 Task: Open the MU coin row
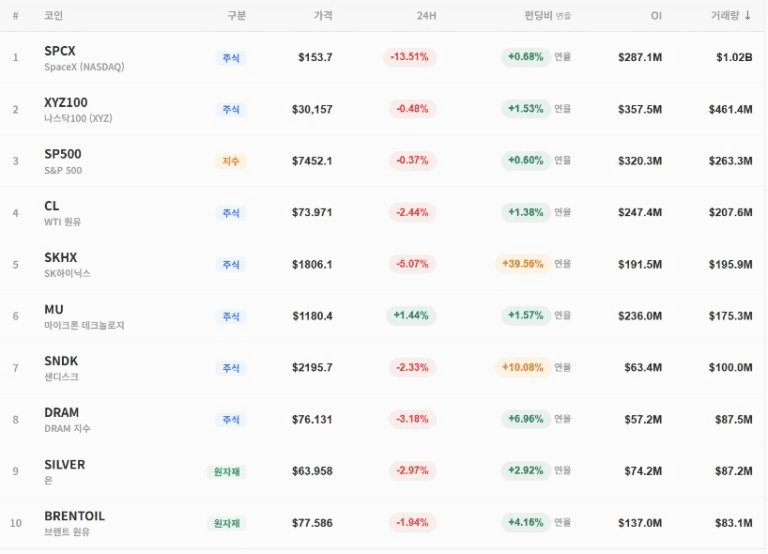[x=382, y=316]
